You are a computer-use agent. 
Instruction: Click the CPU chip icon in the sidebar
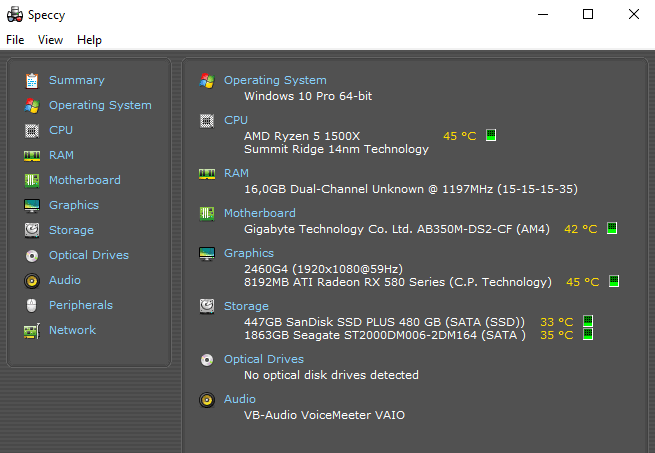point(32,130)
